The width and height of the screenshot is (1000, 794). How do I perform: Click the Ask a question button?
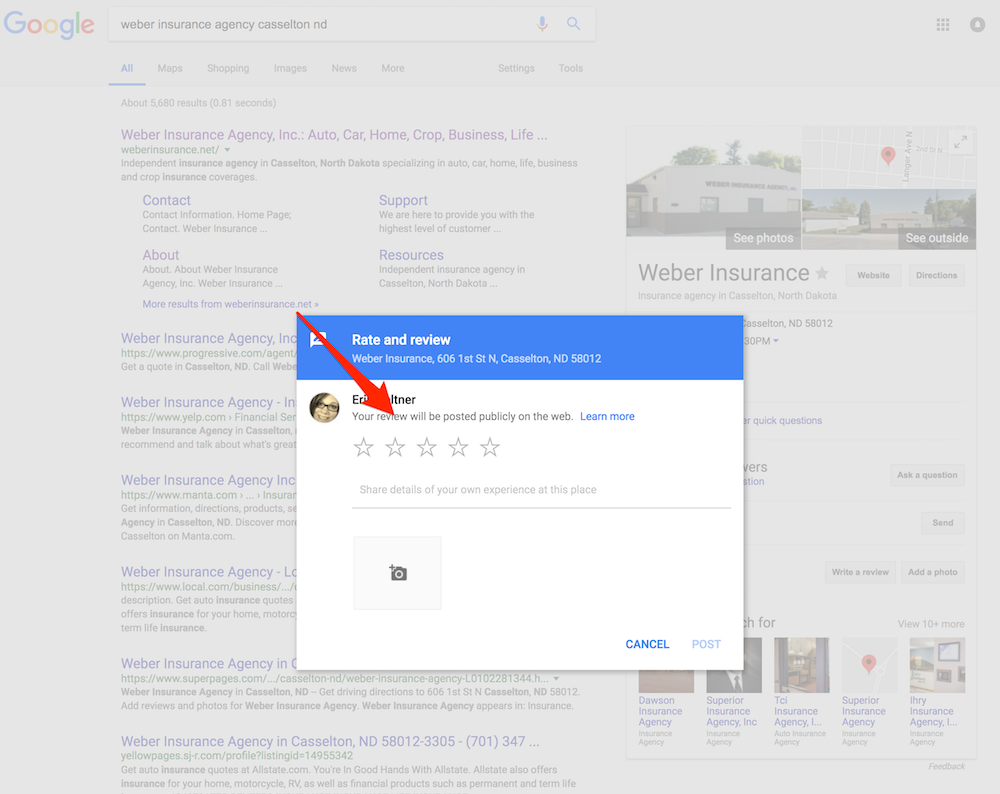927,475
